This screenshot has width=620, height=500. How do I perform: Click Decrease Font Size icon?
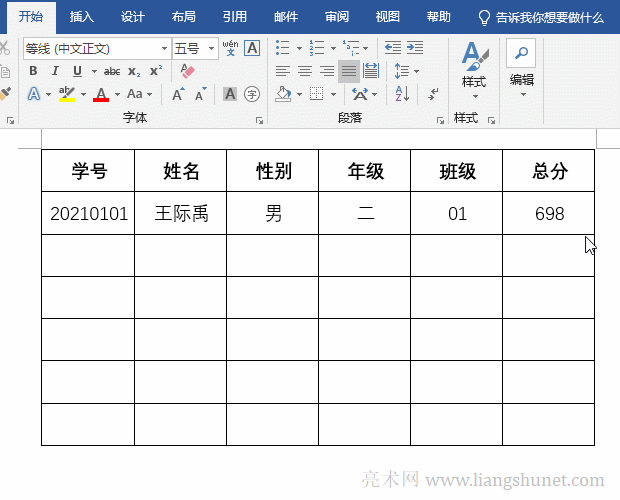pos(200,94)
